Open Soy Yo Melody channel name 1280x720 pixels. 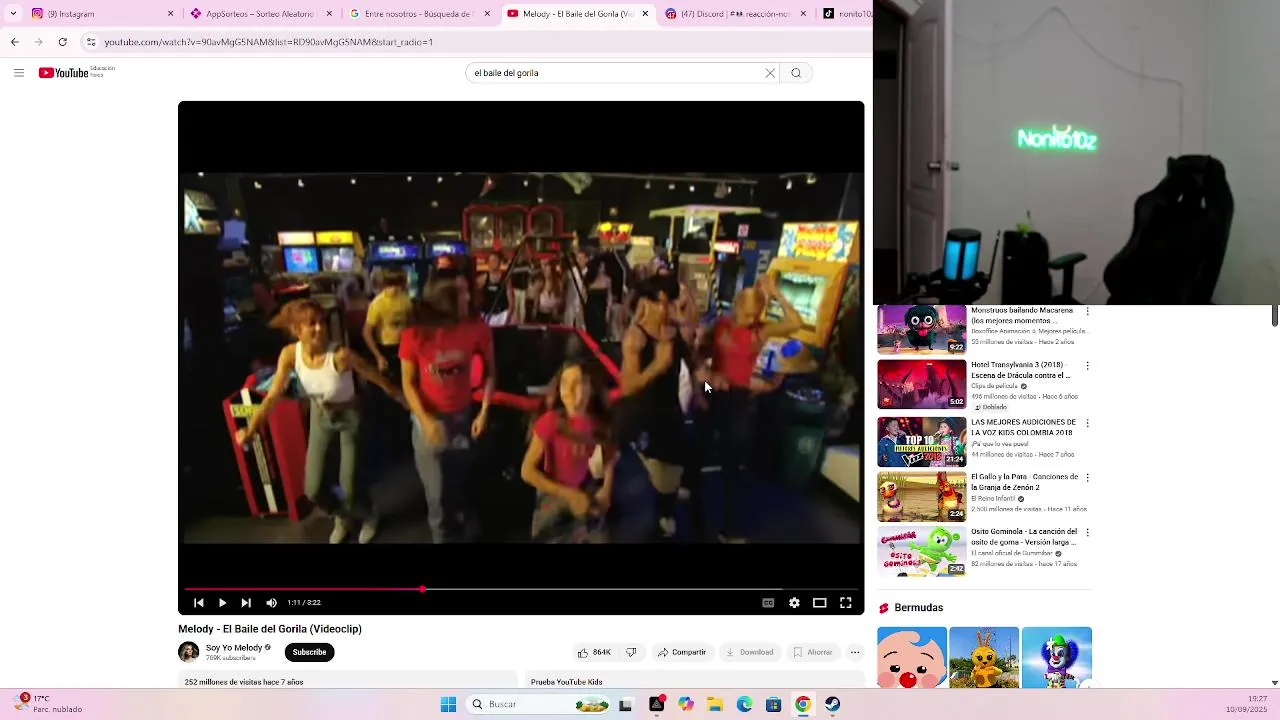(x=234, y=648)
